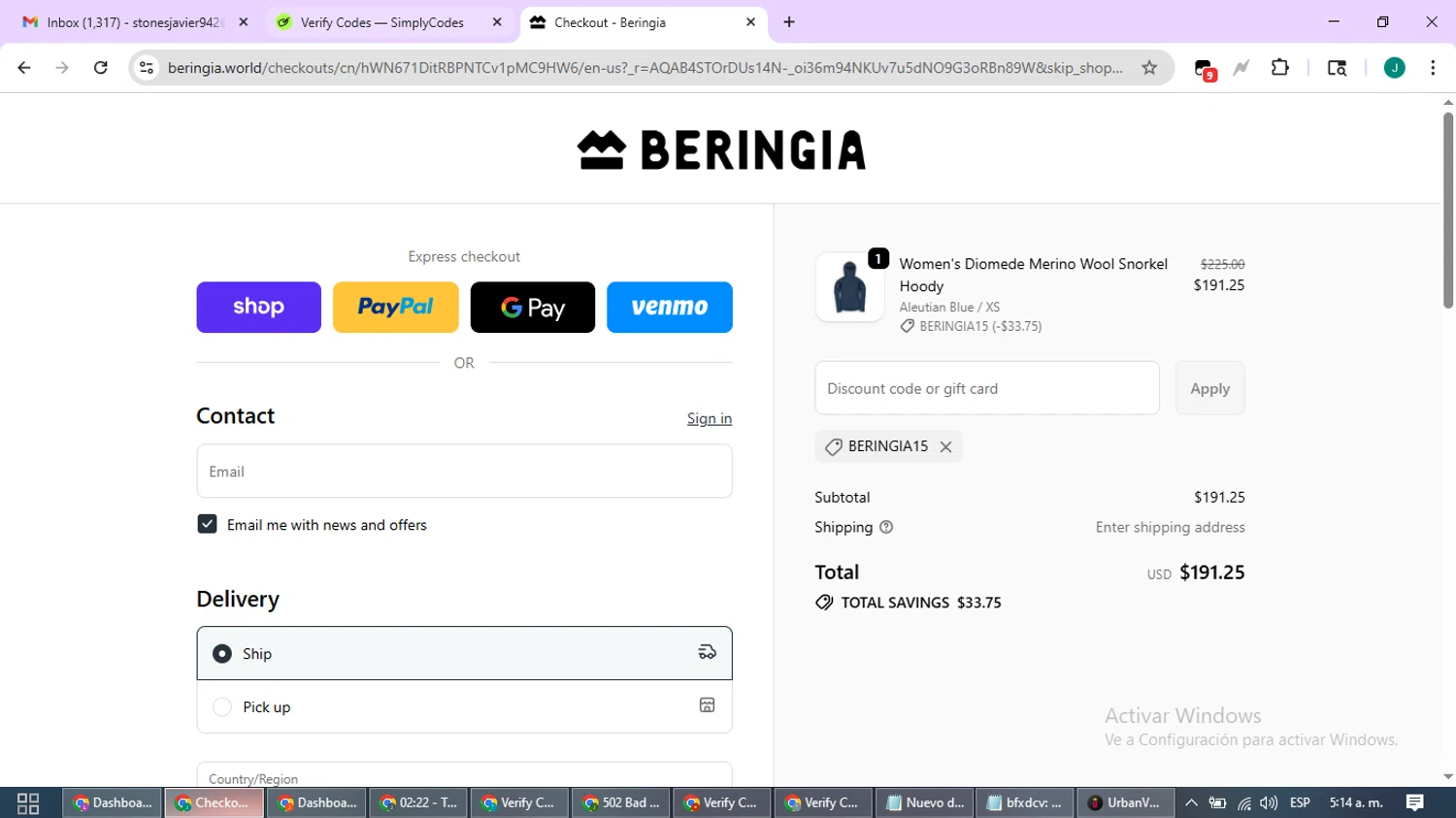Click the BERINGIA15 tag icon chip
Viewport: 1456px width, 818px height.
pyautogui.click(x=833, y=446)
